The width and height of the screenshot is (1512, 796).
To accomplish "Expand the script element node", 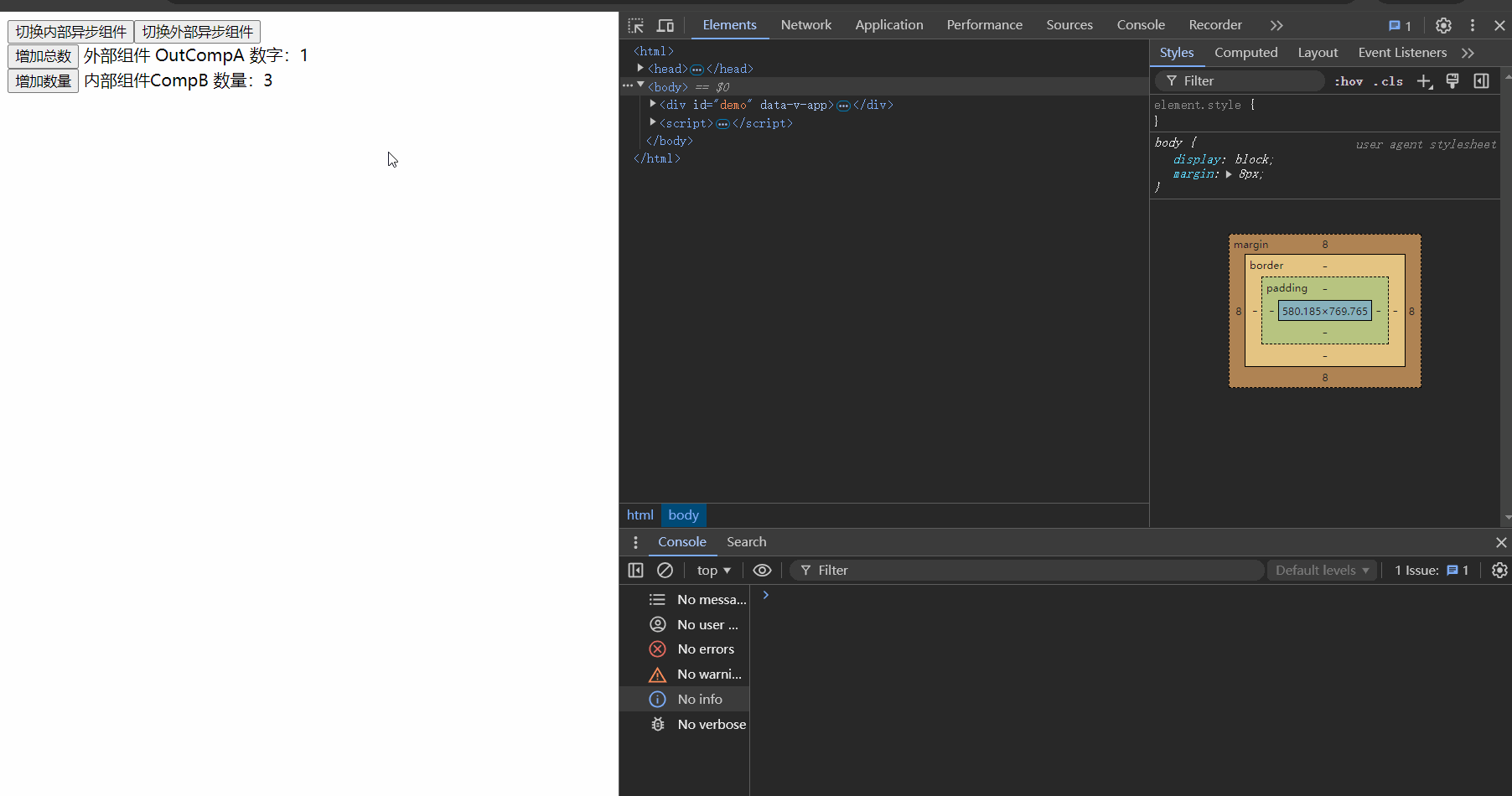I will pos(653,122).
